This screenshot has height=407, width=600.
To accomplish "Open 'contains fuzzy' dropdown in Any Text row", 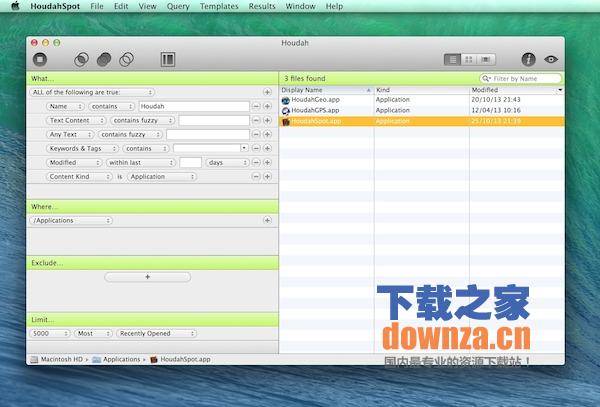I will pos(130,135).
